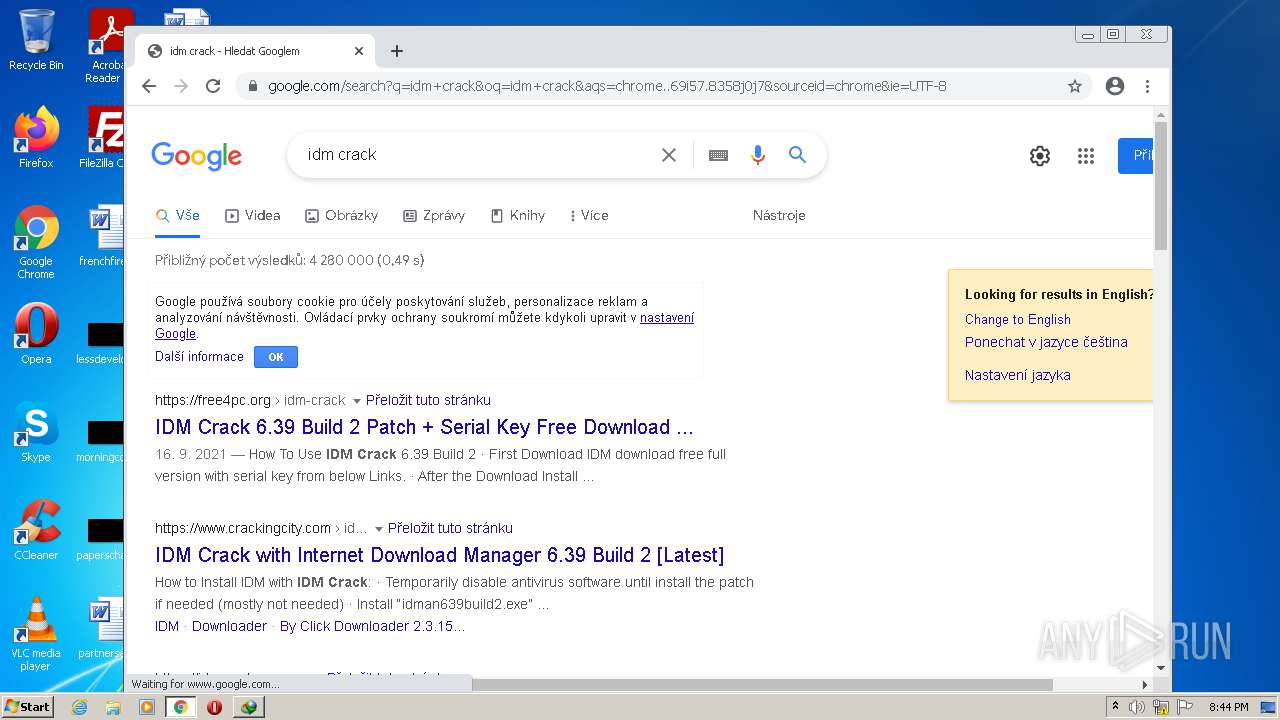Go back with the browser back arrow
Image resolution: width=1280 pixels, height=720 pixels.
[x=149, y=86]
